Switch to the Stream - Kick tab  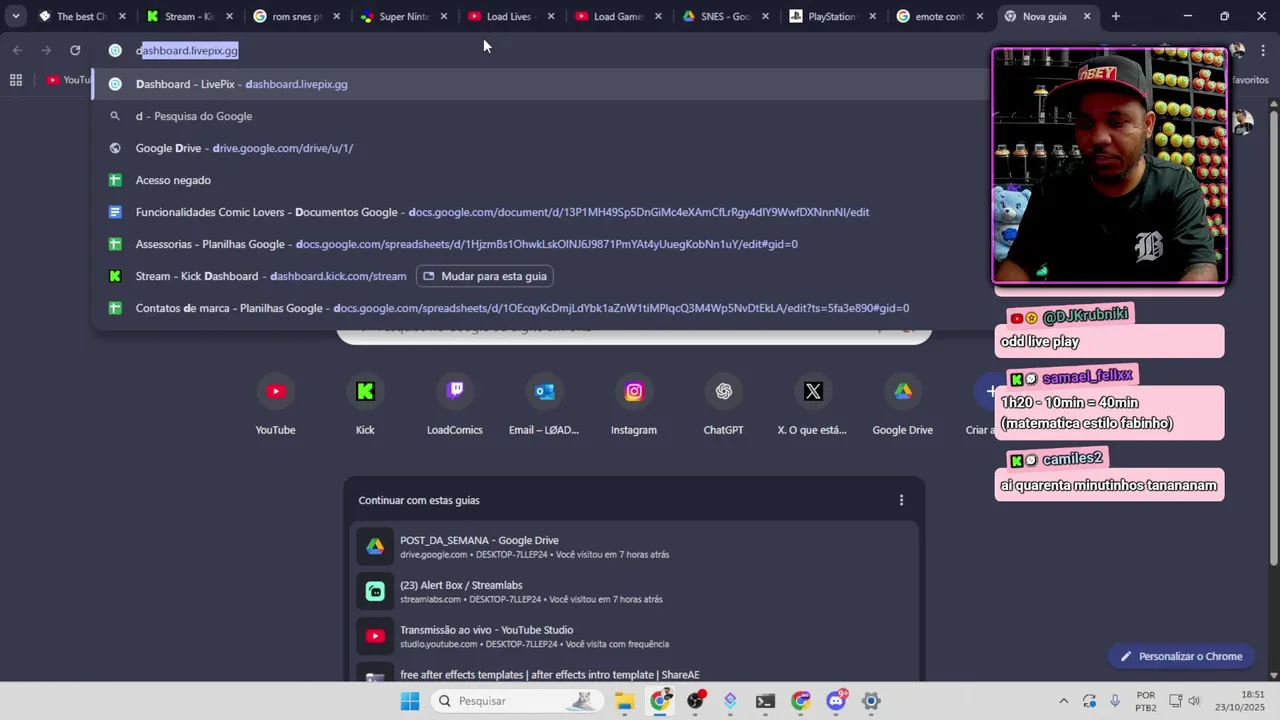click(189, 16)
